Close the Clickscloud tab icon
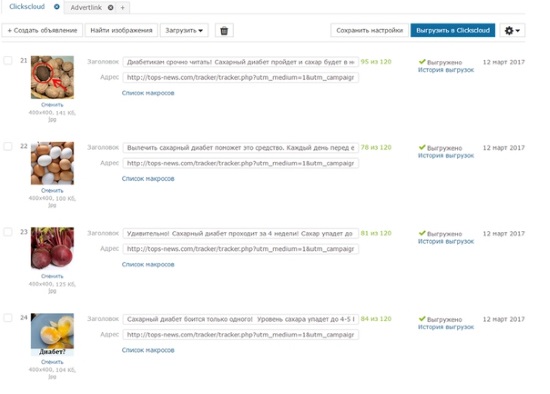Viewport: 550px width, 394px height. (56, 7)
